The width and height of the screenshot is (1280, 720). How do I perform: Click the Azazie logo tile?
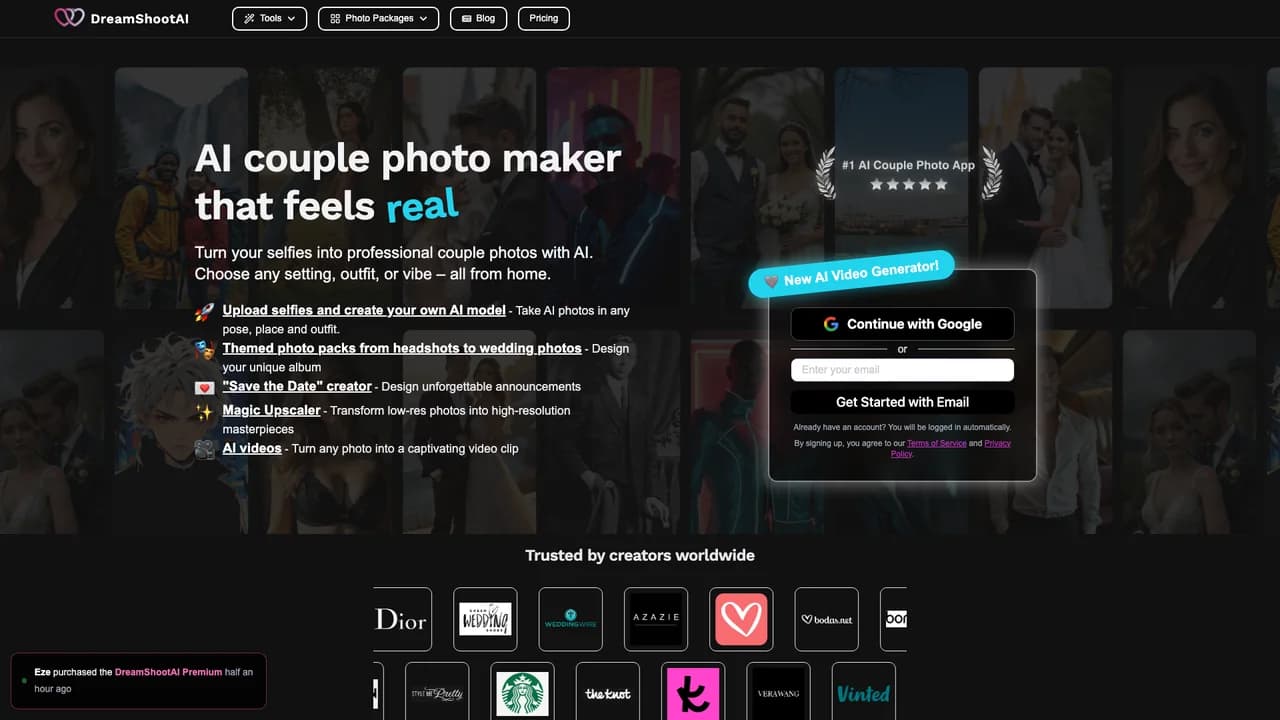point(656,619)
